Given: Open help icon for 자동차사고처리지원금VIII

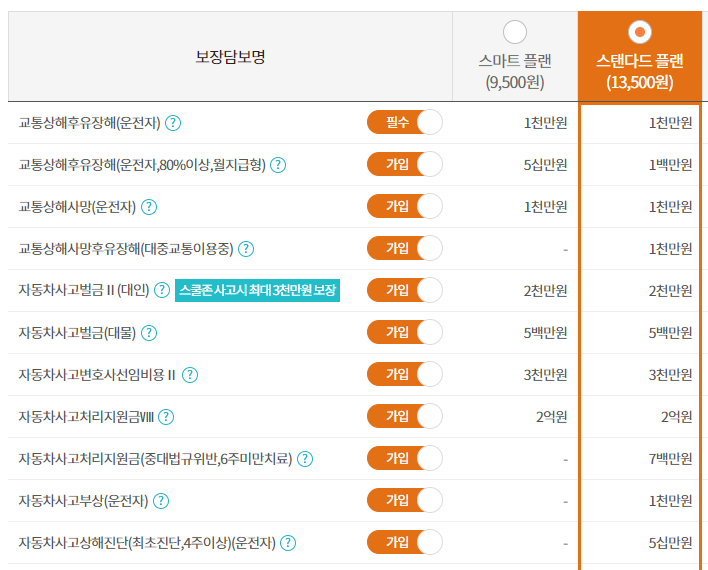Looking at the screenshot, I should [x=166, y=417].
